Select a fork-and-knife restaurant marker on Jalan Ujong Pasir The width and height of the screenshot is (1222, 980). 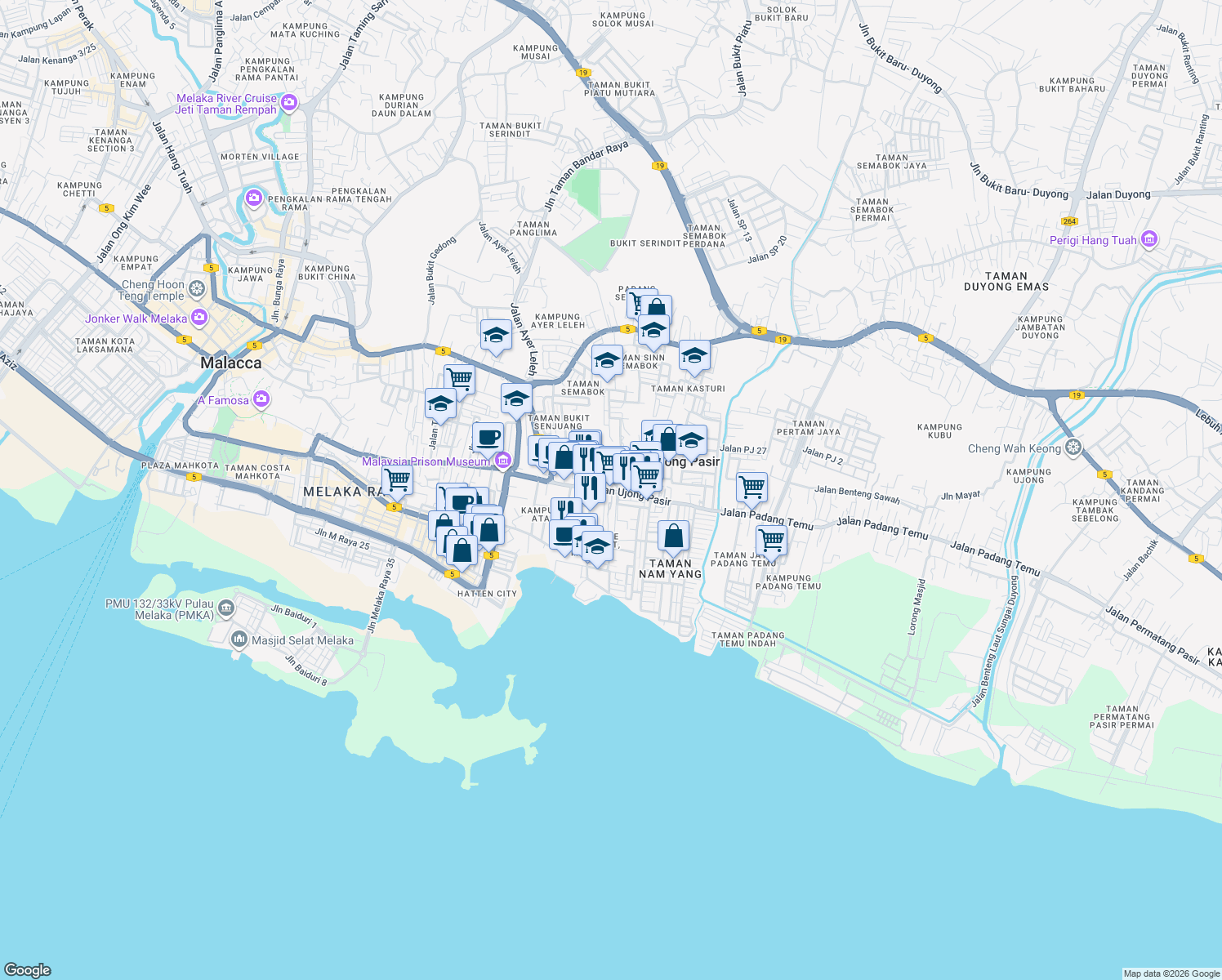pyautogui.click(x=591, y=488)
